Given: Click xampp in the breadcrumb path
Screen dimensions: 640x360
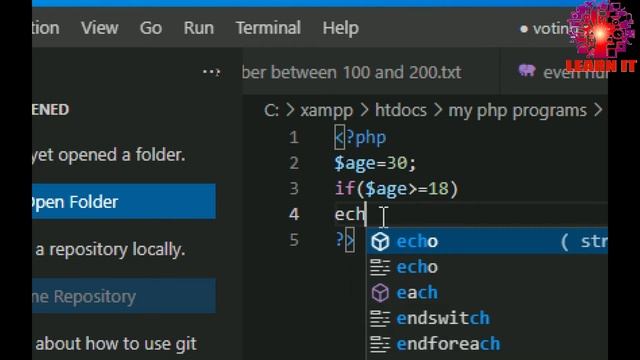Looking at the screenshot, I should pyautogui.click(x=327, y=110).
